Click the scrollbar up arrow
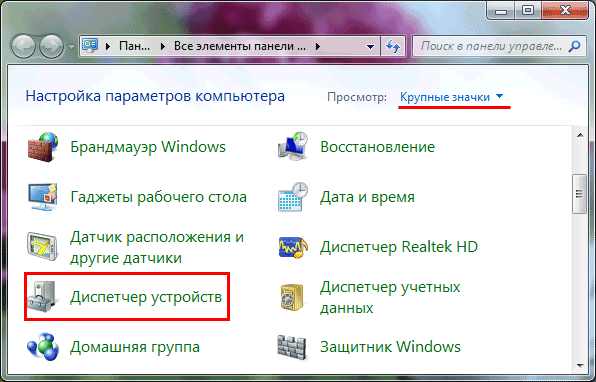 pos(580,135)
